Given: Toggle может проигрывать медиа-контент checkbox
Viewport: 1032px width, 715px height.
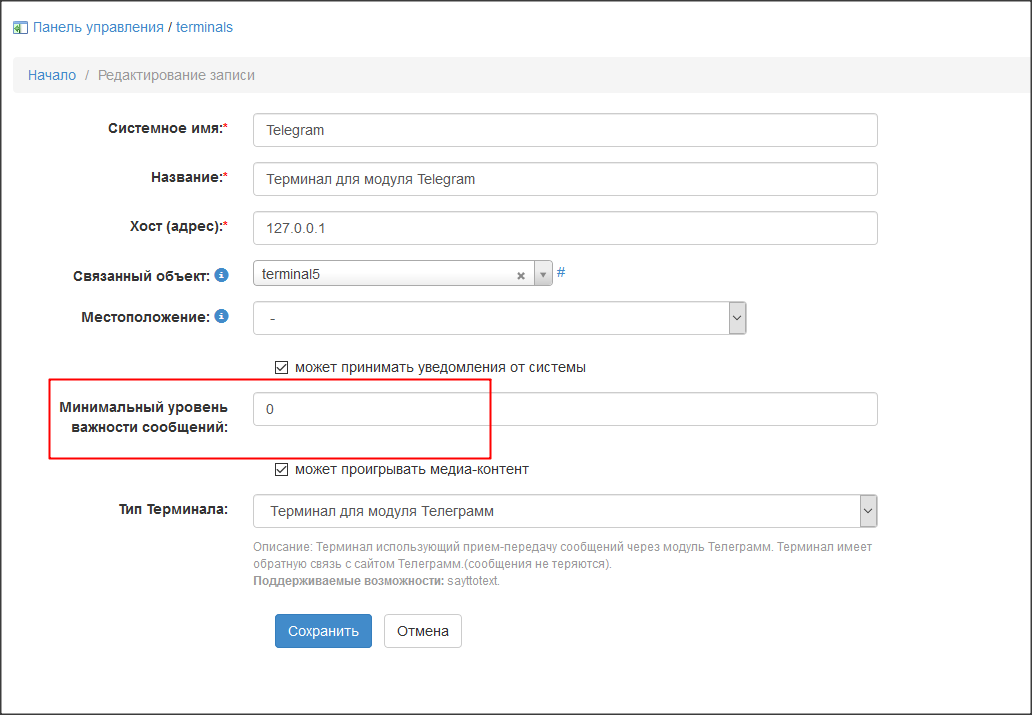Looking at the screenshot, I should tap(282, 469).
